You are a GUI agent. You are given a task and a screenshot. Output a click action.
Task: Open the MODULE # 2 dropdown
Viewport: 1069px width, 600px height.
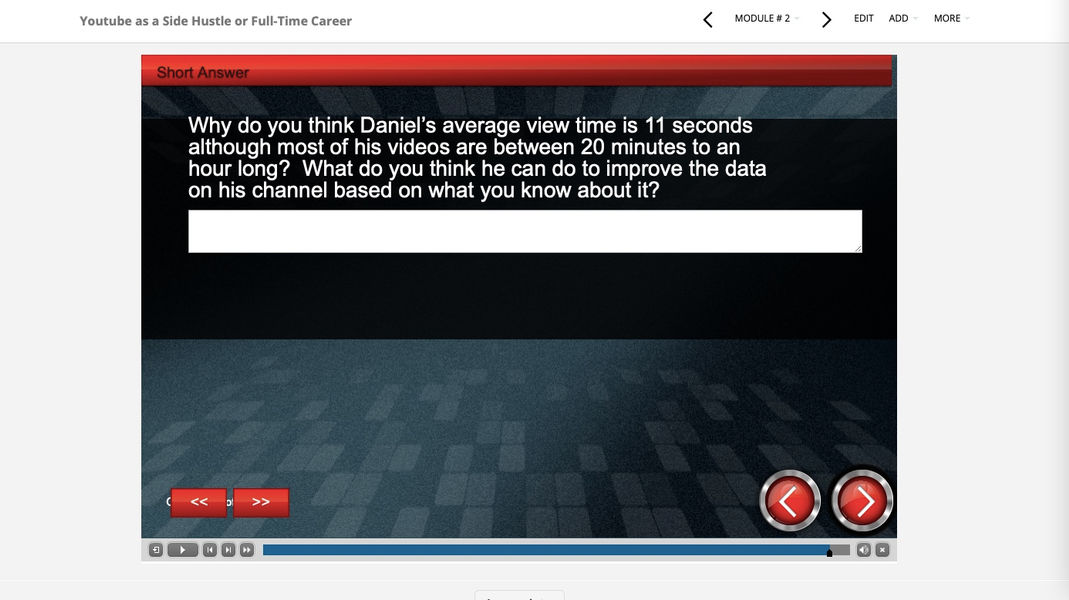pos(766,18)
